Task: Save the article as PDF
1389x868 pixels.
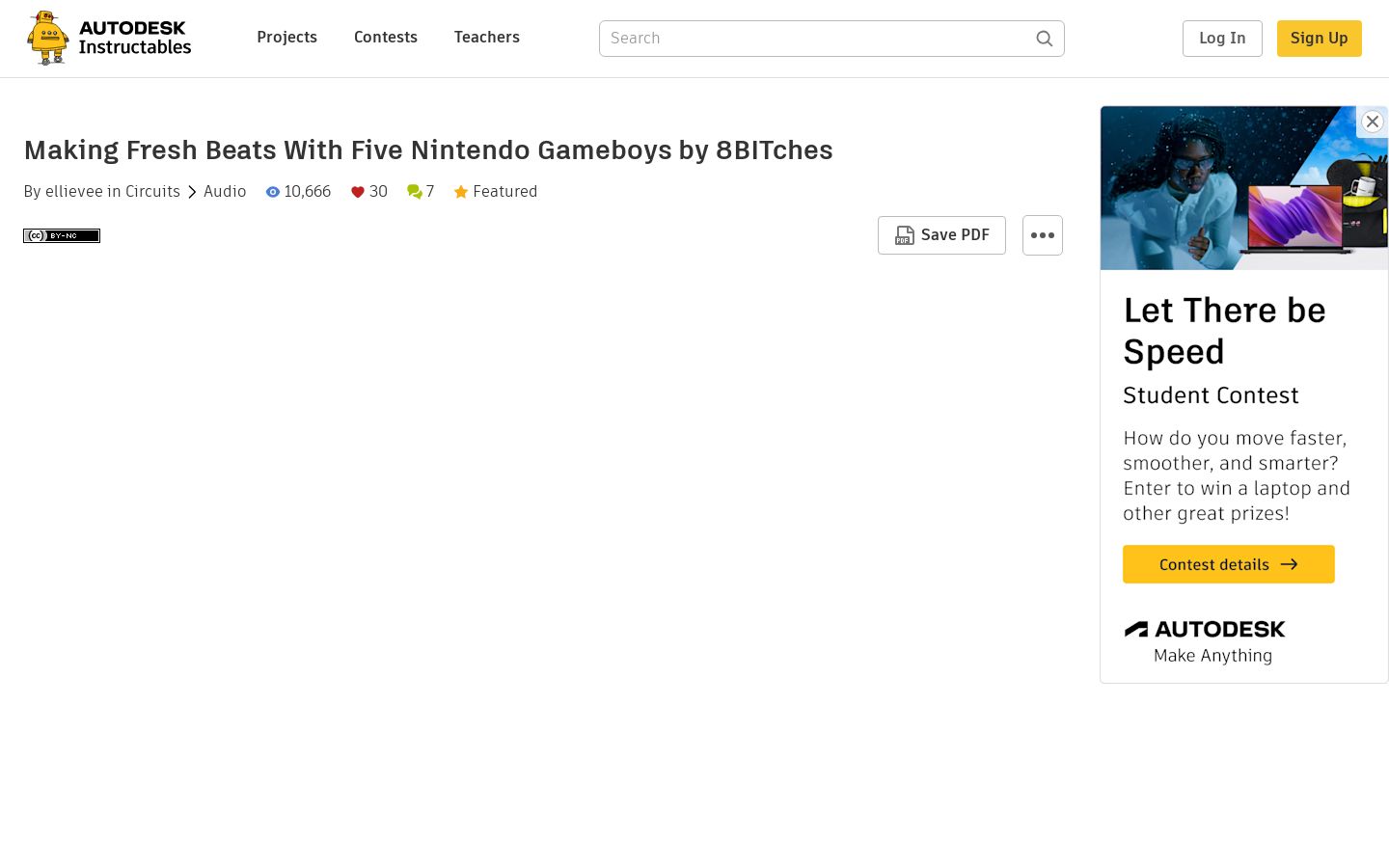Action: (941, 235)
